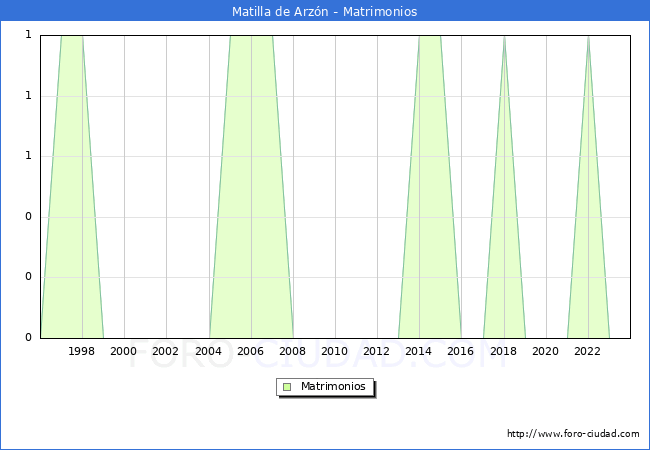650x450 pixels.
Task: Select the 2016 x-axis label
Action: (x=461, y=351)
